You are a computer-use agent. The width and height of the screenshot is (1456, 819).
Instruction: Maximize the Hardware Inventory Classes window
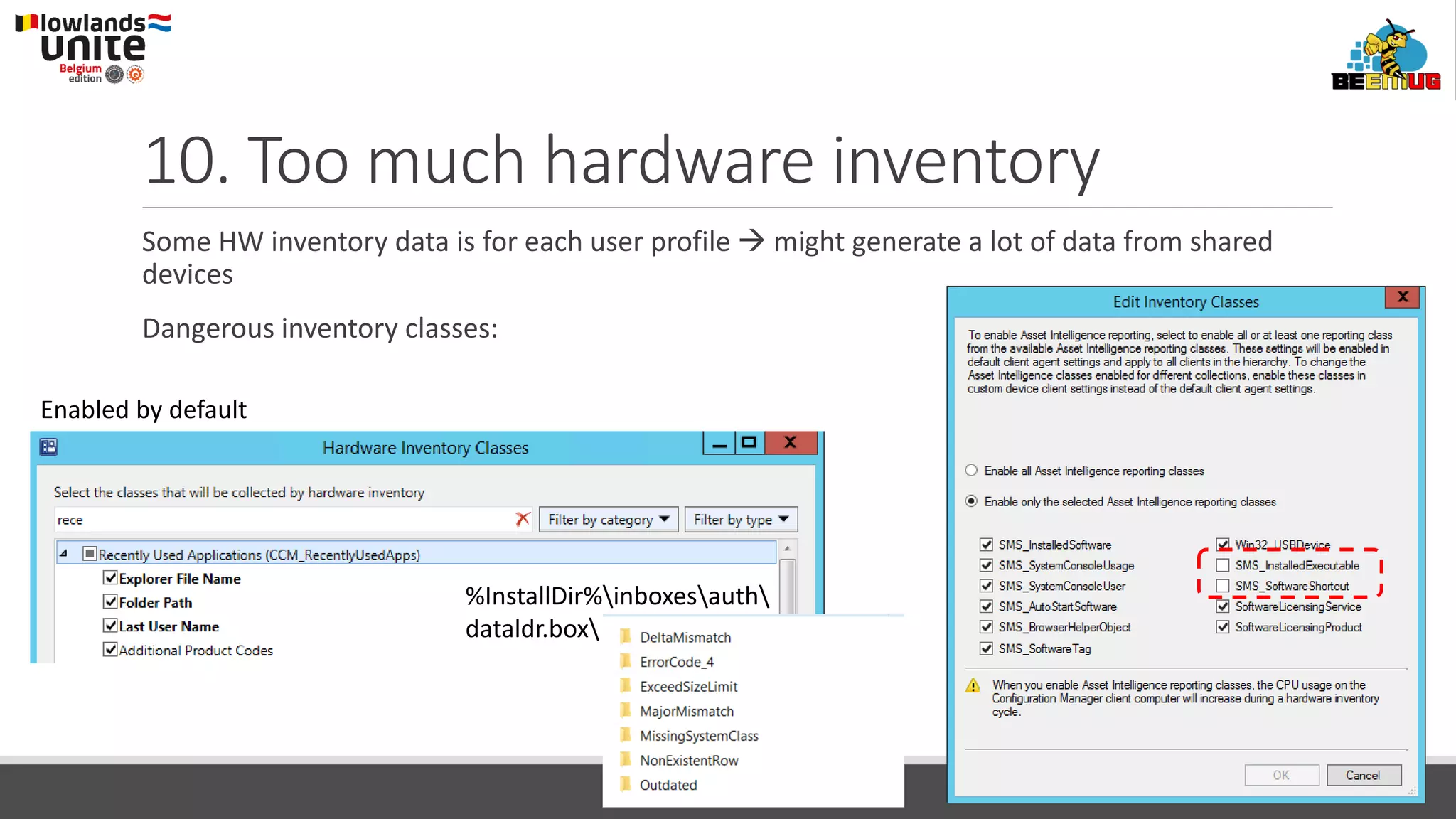click(x=749, y=442)
